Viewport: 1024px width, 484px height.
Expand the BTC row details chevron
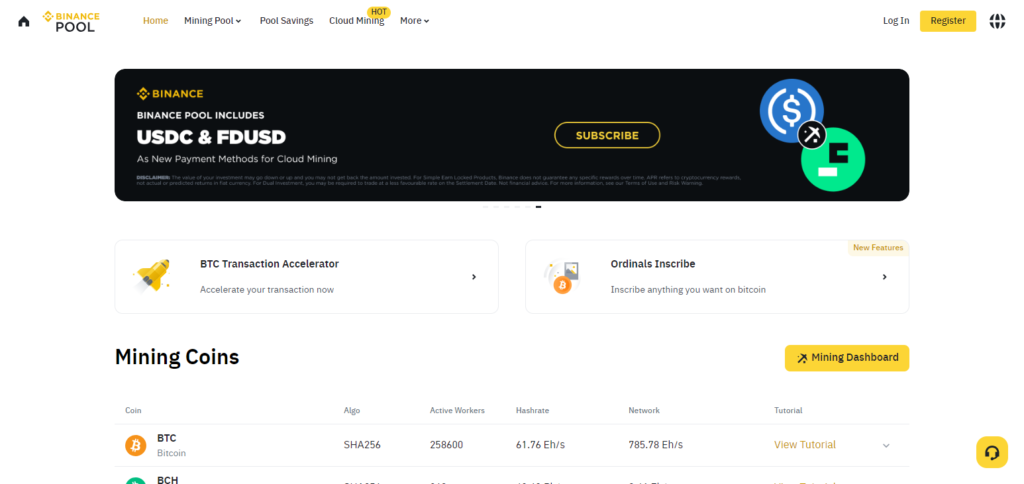pos(886,445)
